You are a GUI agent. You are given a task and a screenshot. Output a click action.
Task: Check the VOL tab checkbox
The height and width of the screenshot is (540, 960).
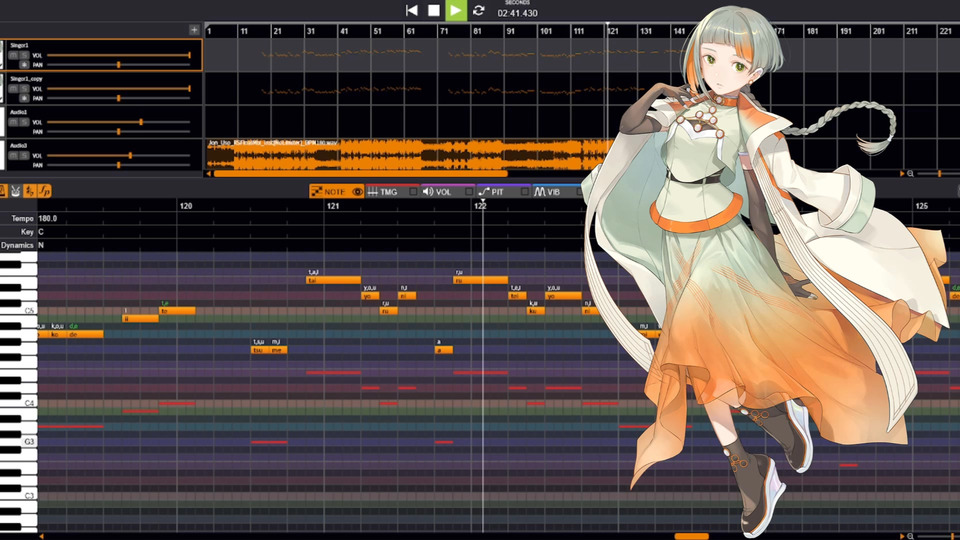469,192
